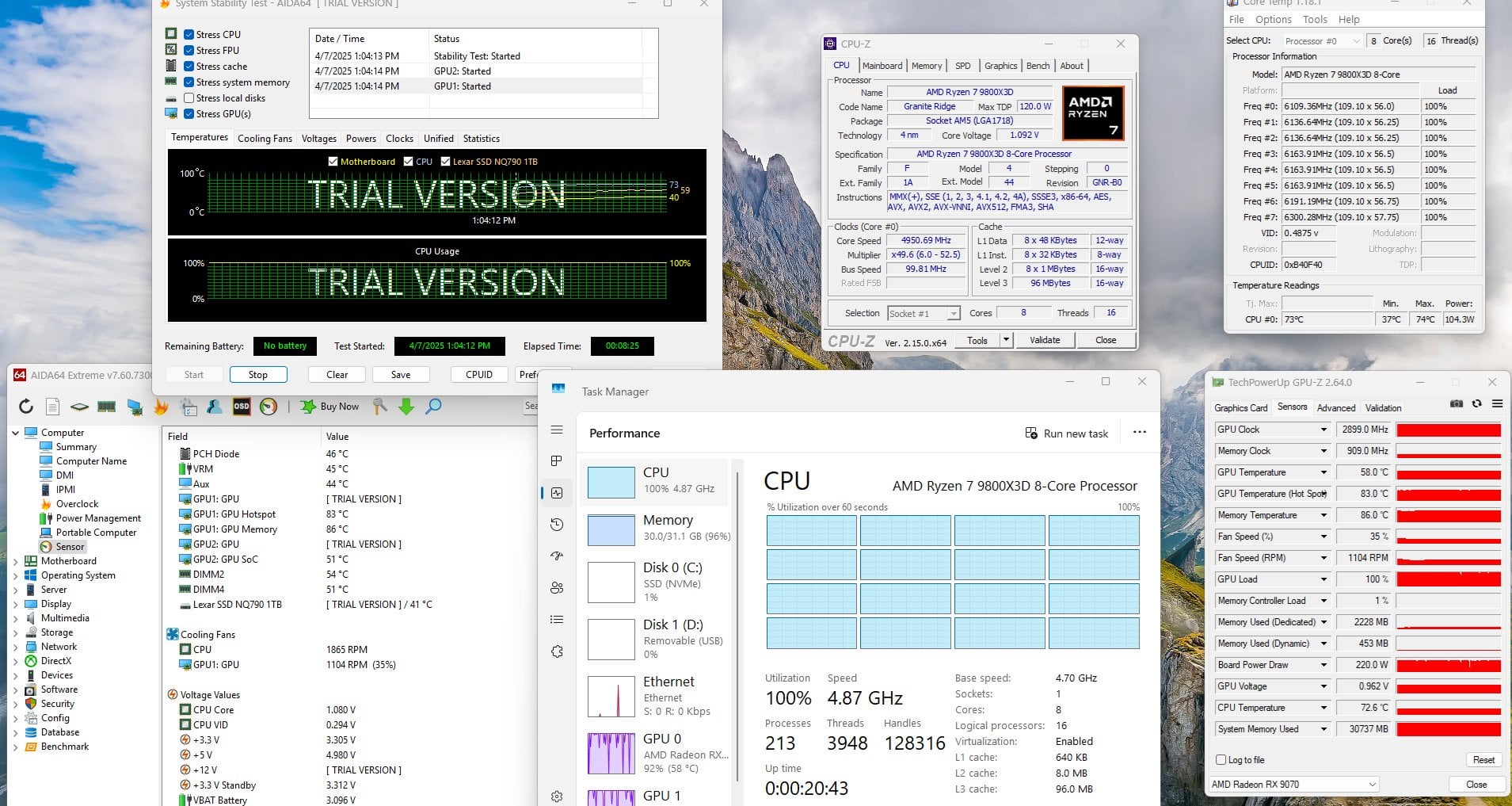Screen dimensions: 1512x806
Task: Switch to the Statistics tab in stability test
Action: [482, 139]
